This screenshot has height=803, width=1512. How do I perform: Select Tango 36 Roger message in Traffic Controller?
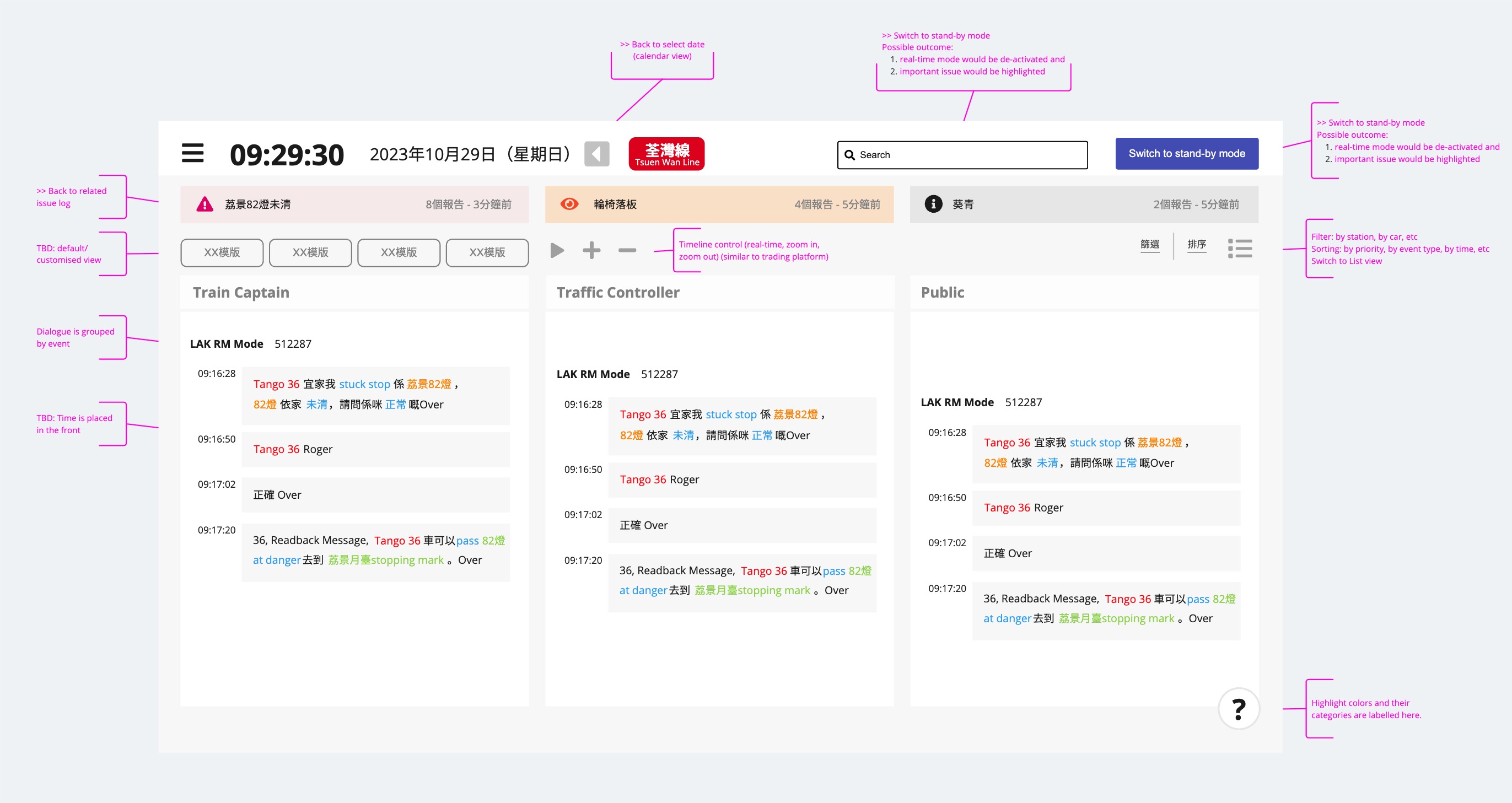(x=742, y=480)
